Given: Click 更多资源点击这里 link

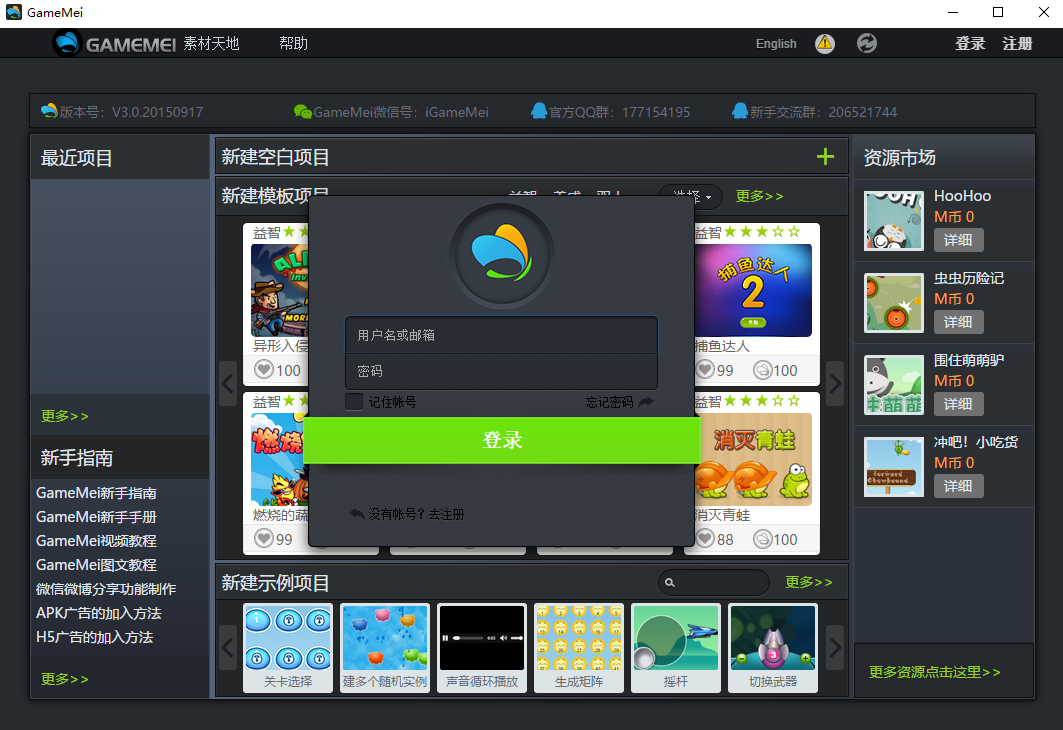Looking at the screenshot, I should (x=934, y=672).
